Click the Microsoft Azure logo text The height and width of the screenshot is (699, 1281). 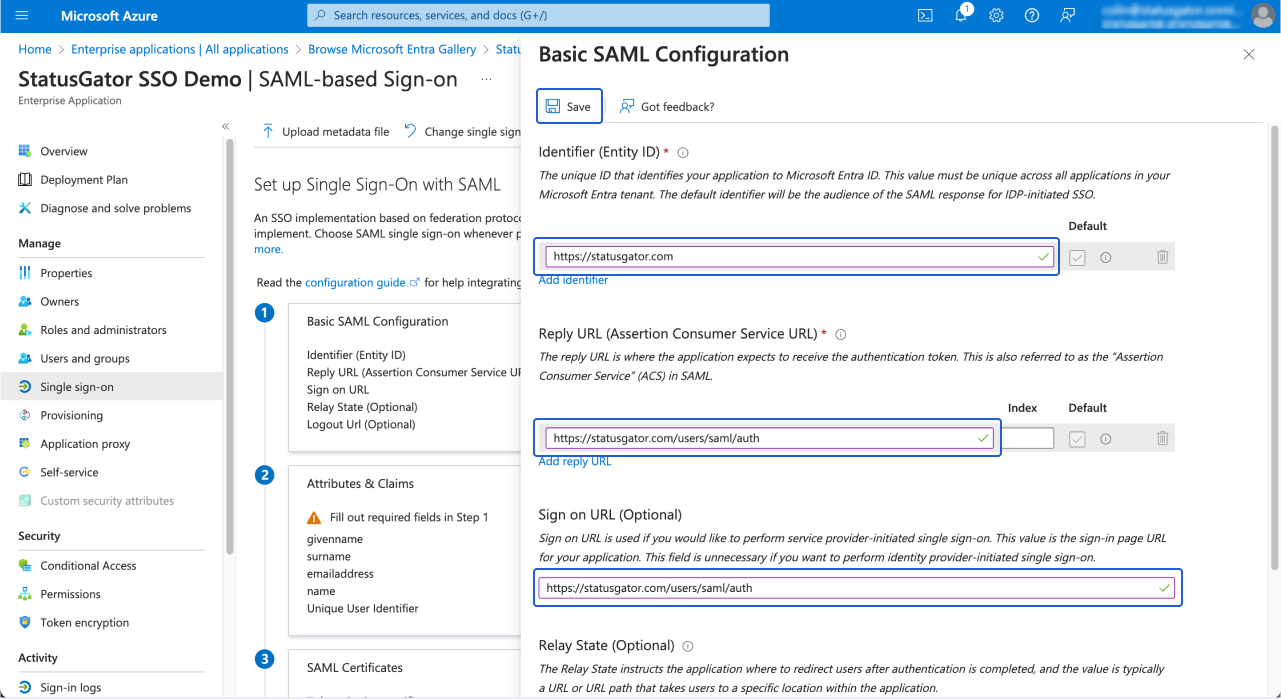109,16
